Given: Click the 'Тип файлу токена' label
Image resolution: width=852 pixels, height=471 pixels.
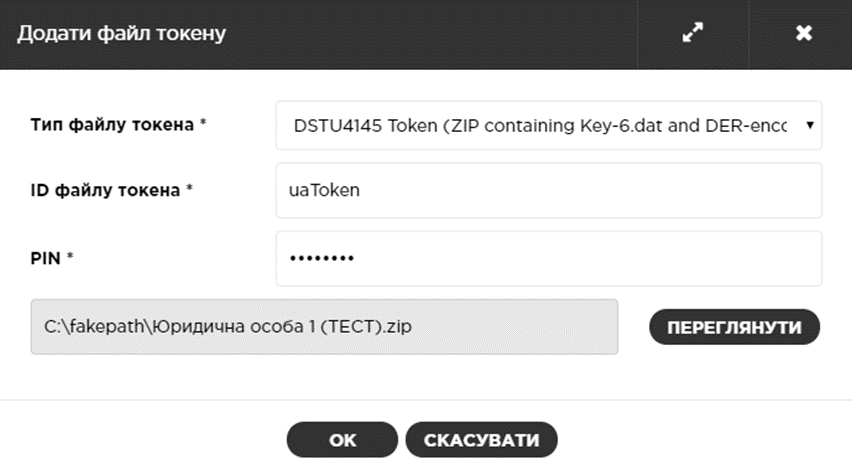Looking at the screenshot, I should click(x=110, y=125).
